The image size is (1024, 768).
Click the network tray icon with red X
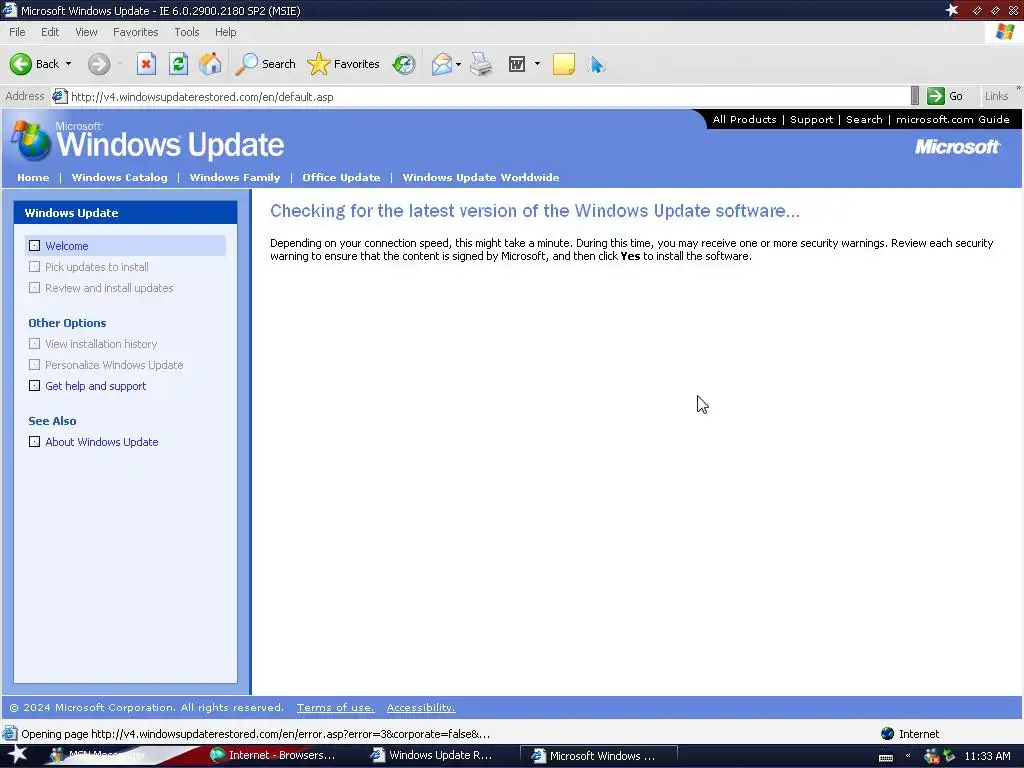[x=931, y=756]
